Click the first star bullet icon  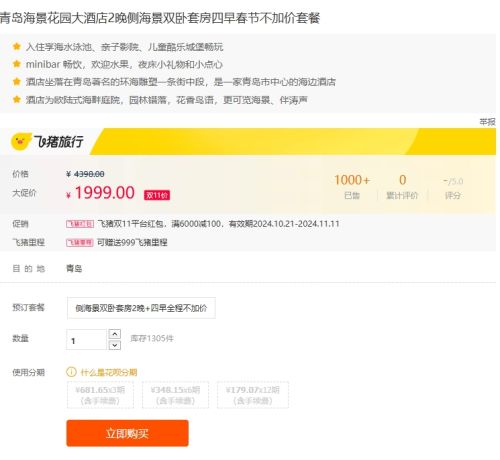pos(17,46)
